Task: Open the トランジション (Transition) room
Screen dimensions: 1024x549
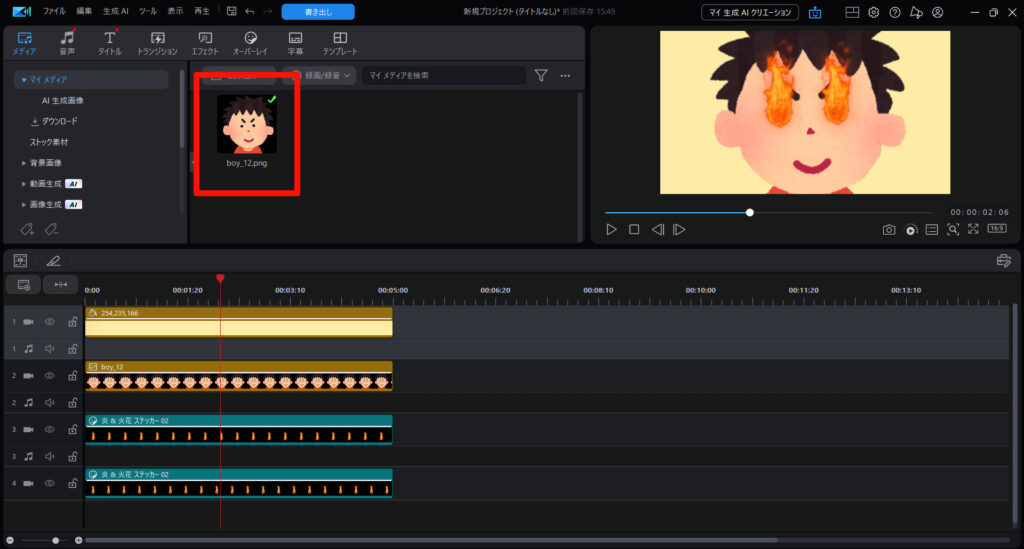Action: tap(157, 43)
